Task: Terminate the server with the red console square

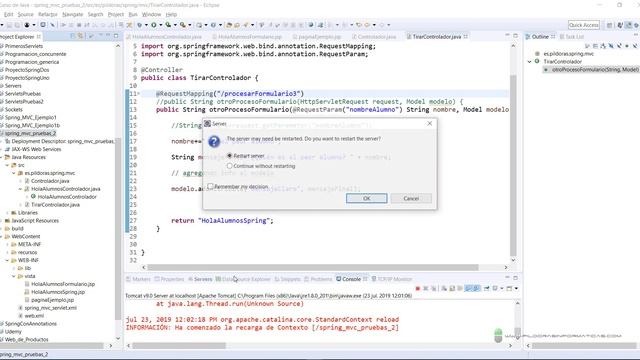Action: click(418, 289)
